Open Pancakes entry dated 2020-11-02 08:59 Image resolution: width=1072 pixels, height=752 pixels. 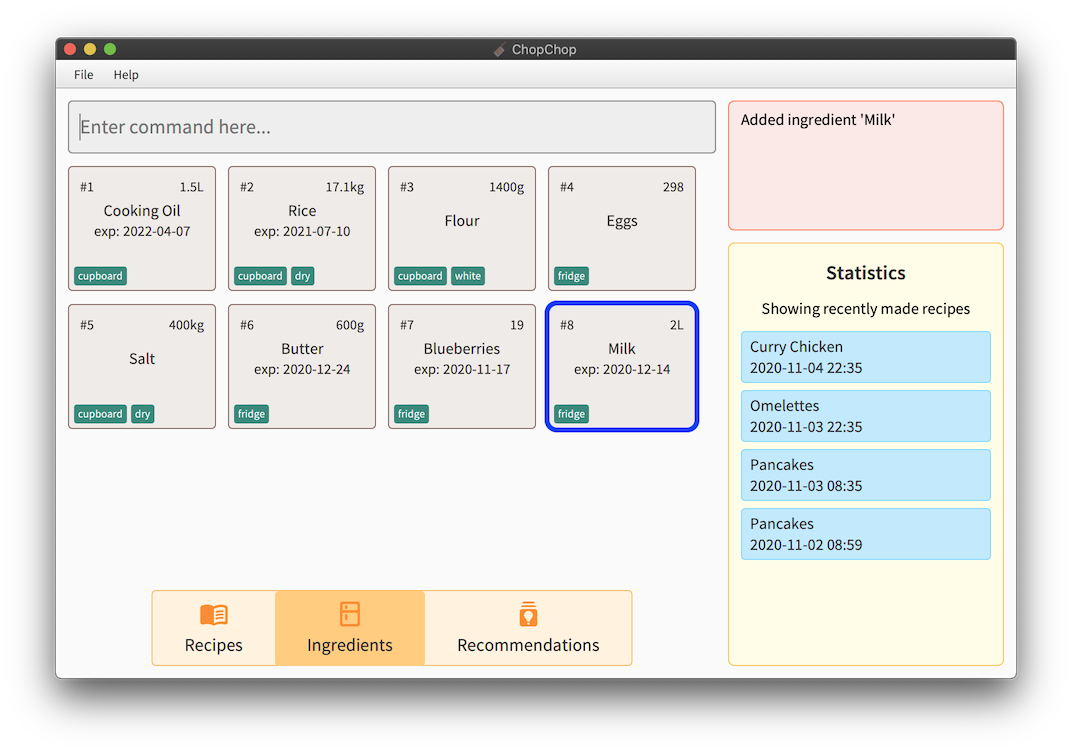pos(866,534)
